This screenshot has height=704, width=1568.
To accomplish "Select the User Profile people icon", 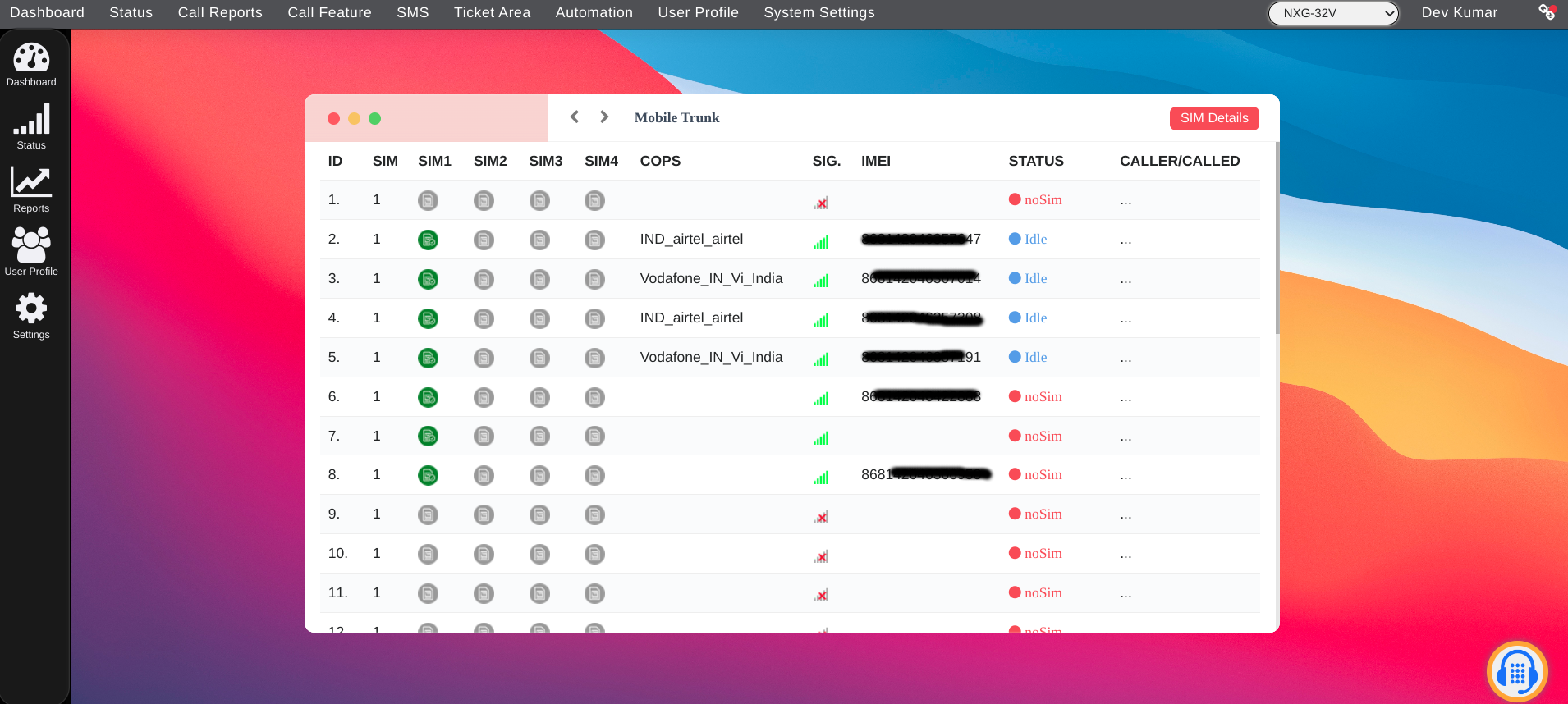I will pyautogui.click(x=31, y=245).
